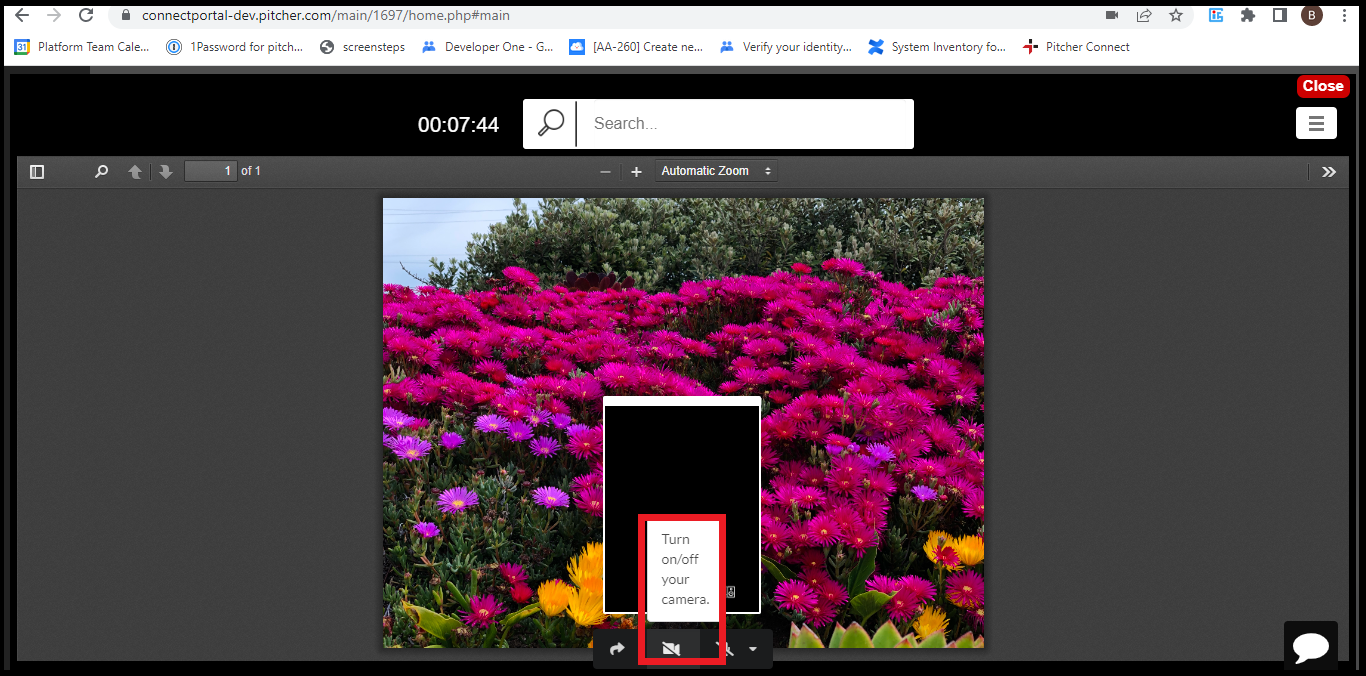This screenshot has height=676, width=1366.
Task: Open the Pitcher Connect bookmark
Action: click(1077, 47)
